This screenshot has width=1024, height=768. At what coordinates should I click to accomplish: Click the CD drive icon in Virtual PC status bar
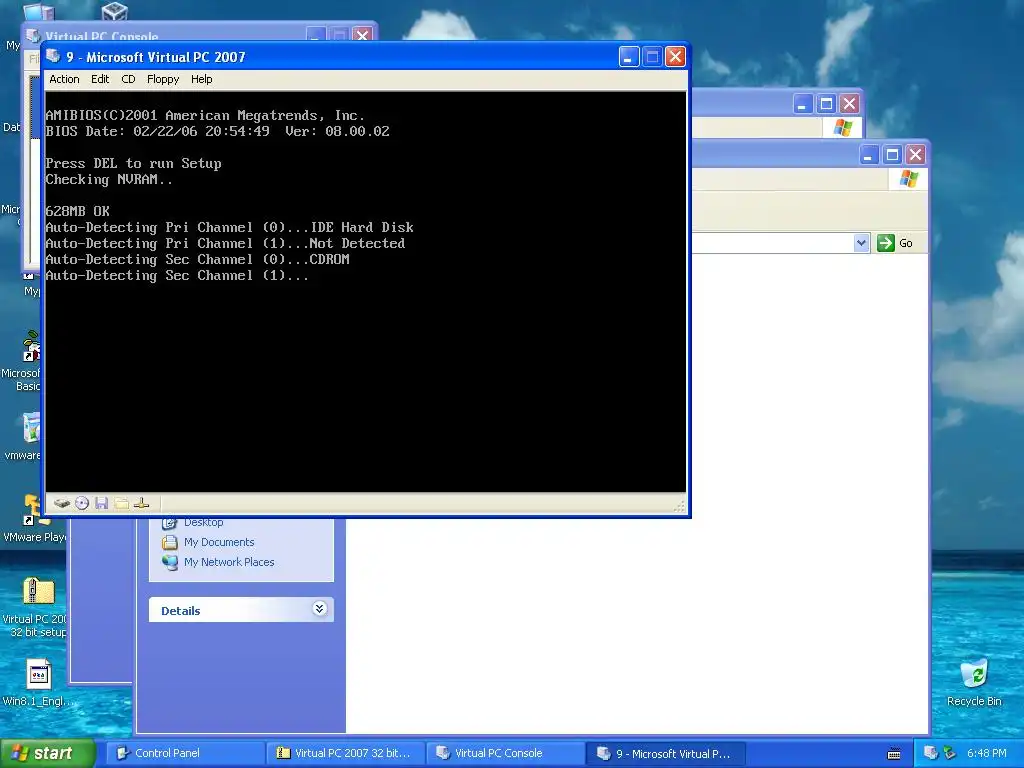(x=82, y=503)
